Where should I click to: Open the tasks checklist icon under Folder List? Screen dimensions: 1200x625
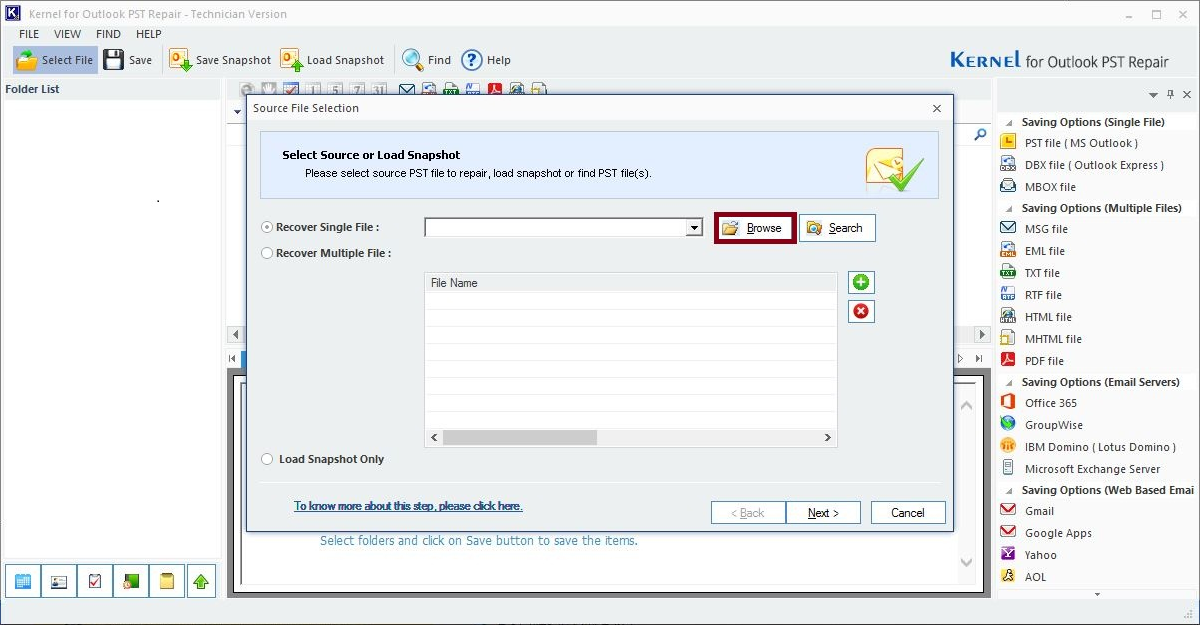(x=95, y=581)
